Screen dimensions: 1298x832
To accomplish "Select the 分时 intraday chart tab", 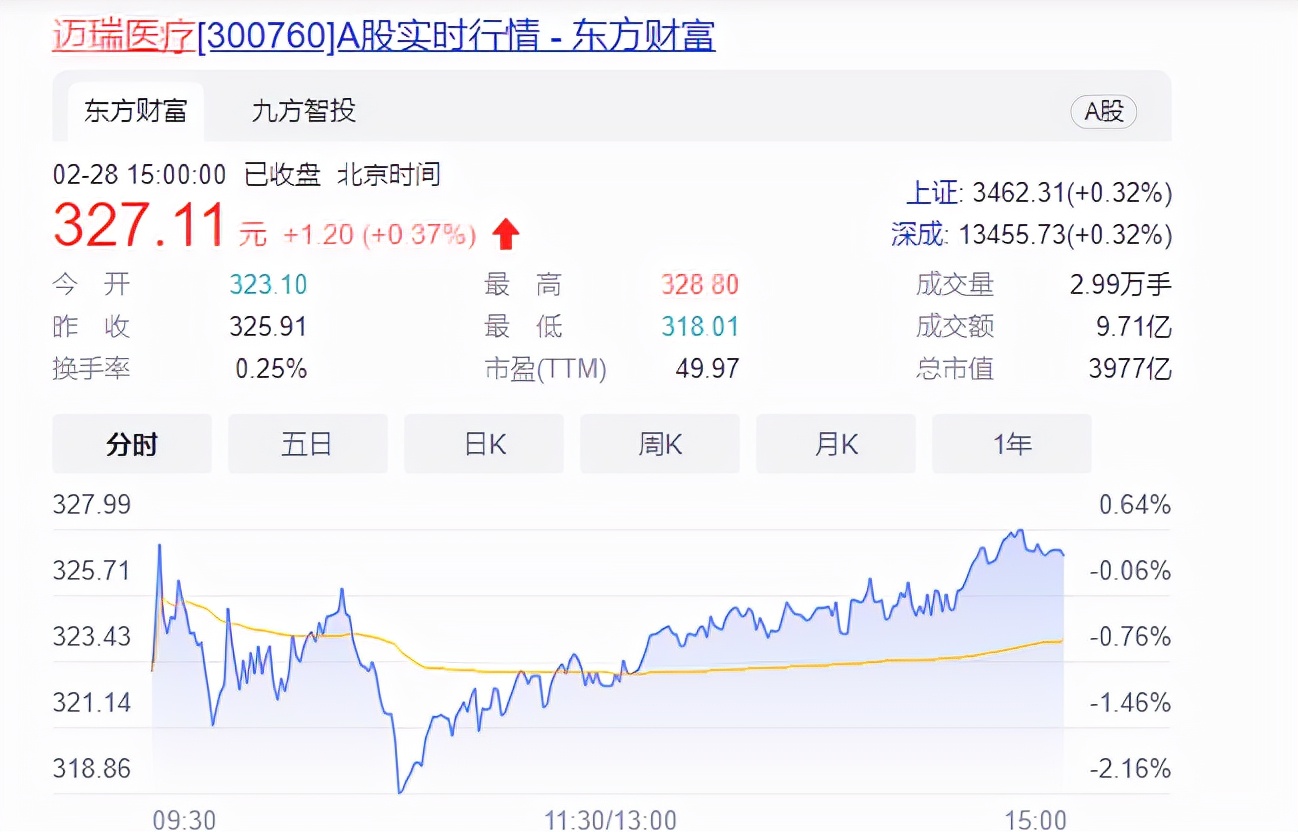I will [x=132, y=444].
